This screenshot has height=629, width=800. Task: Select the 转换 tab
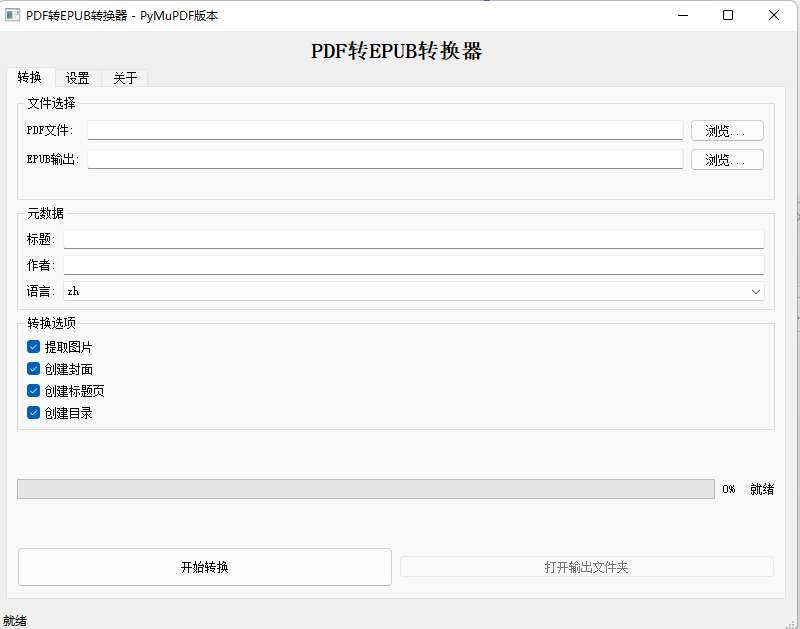point(31,77)
